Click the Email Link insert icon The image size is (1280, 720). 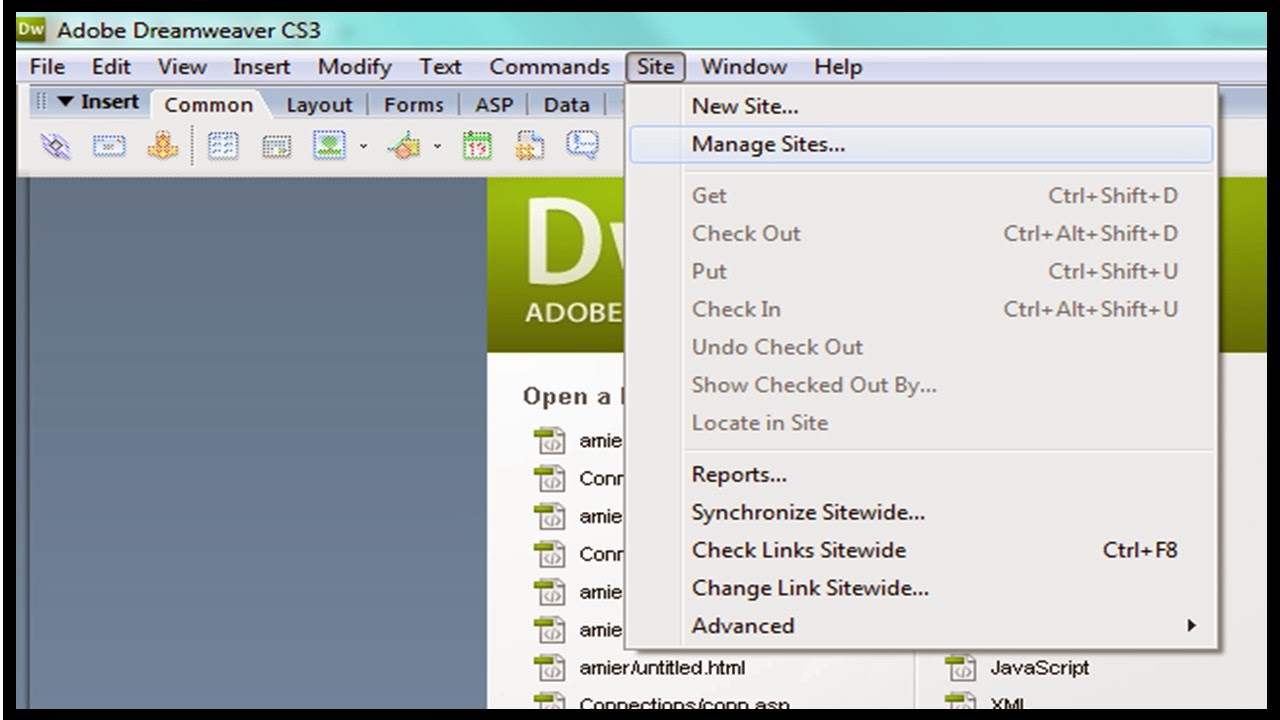[x=109, y=147]
